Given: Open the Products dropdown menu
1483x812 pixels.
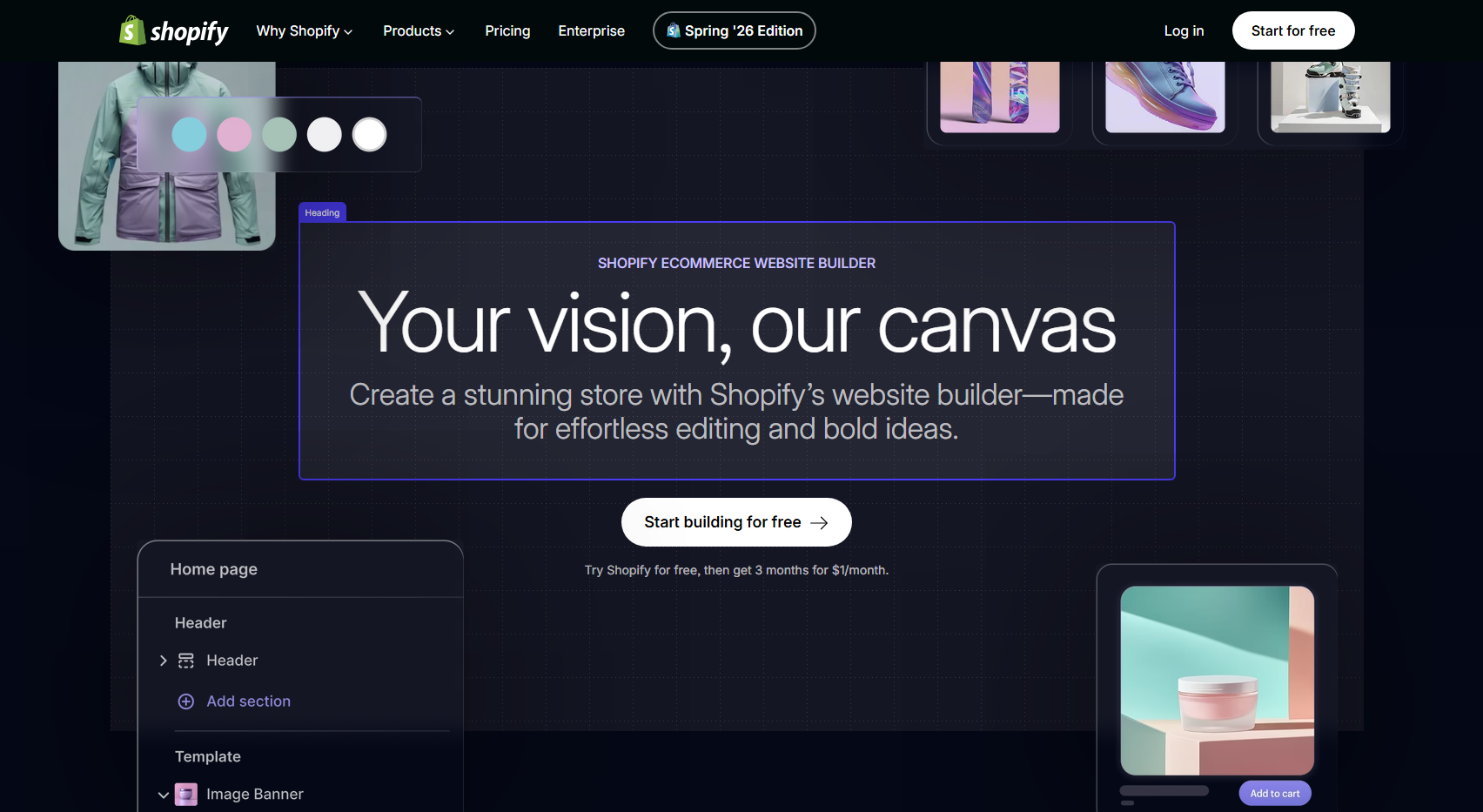Looking at the screenshot, I should (x=419, y=30).
